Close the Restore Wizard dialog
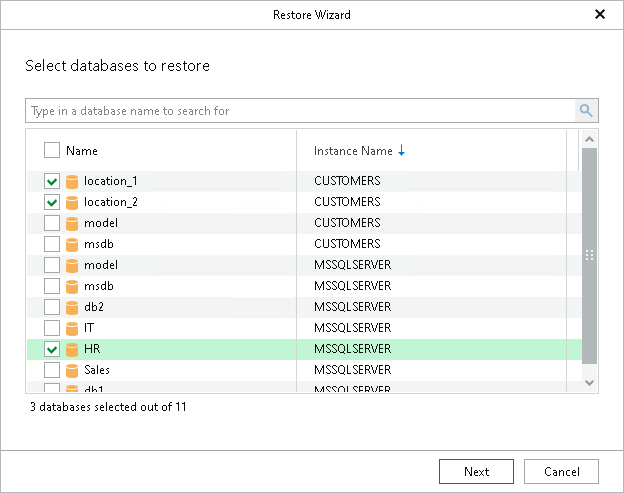 (x=600, y=15)
